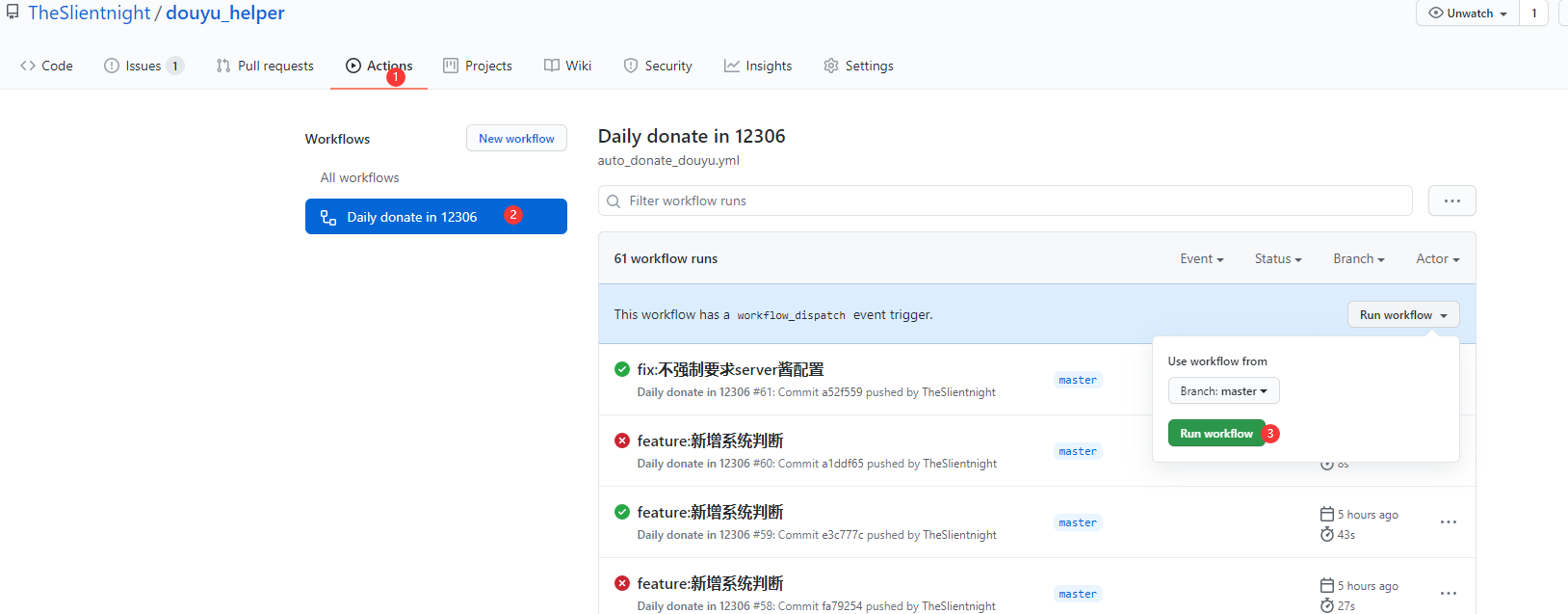The image size is (1568, 614).
Task: Expand the Event filter dropdown
Action: pos(1202,258)
